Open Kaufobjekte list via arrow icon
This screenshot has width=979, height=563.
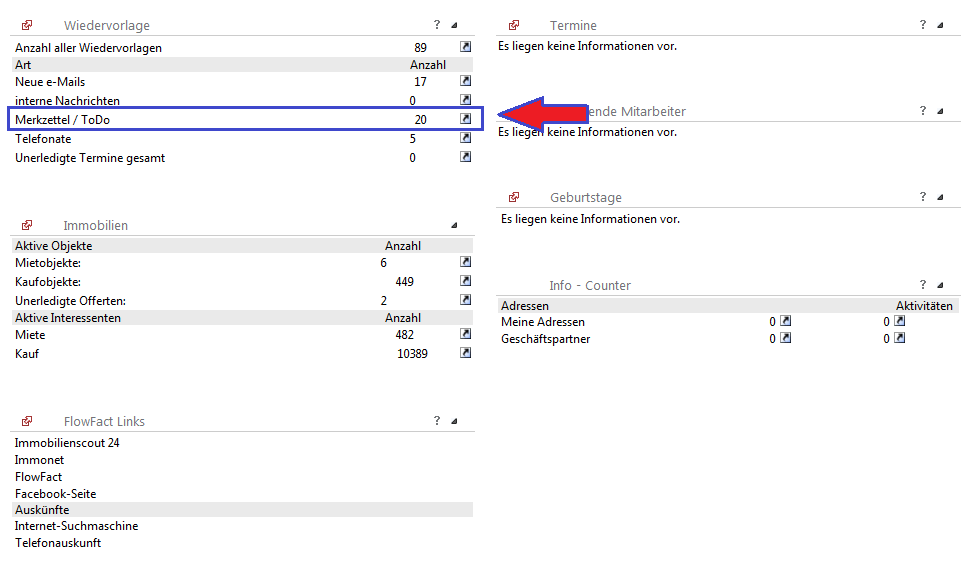[x=465, y=281]
